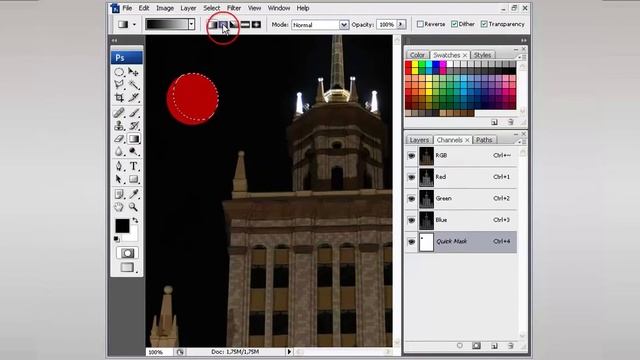Open the Image menu
Screen dimensions: 640x360
coord(165,8)
